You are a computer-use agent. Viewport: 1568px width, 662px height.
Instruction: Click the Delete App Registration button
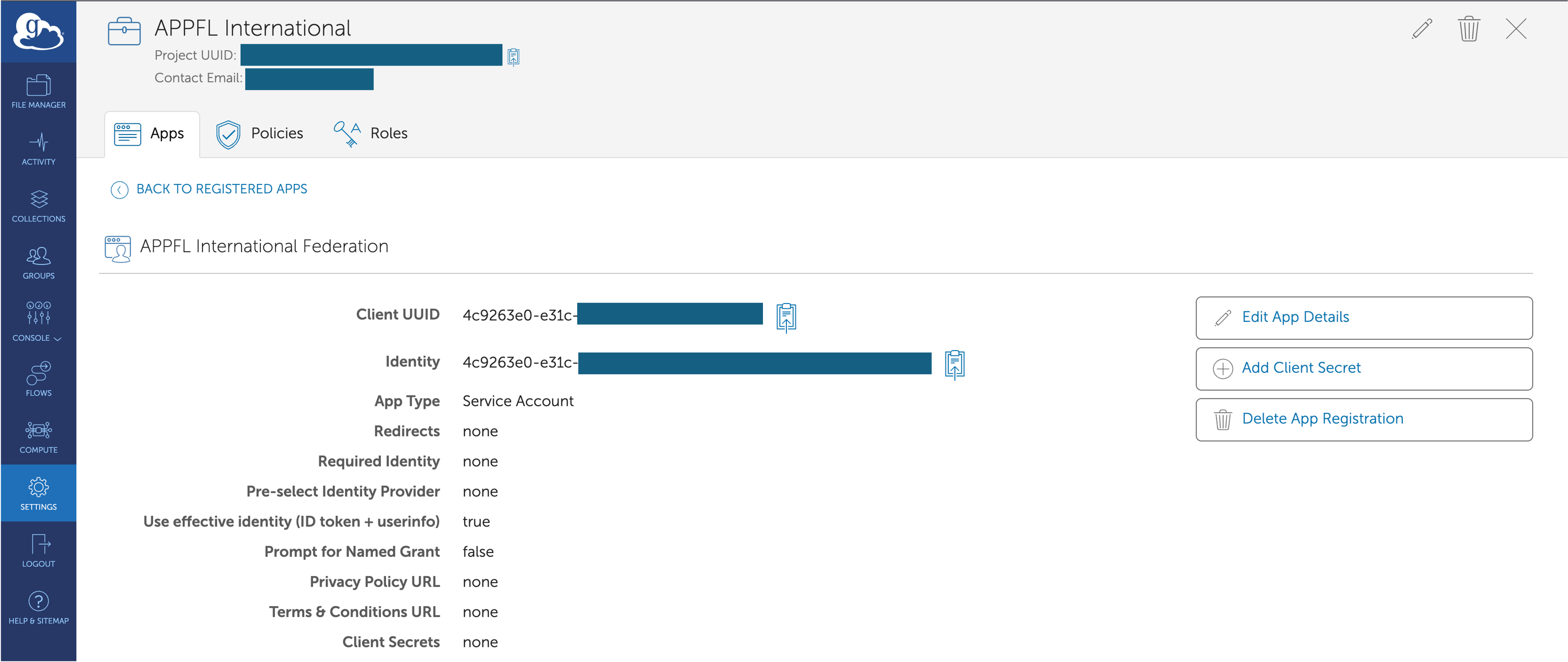(1363, 419)
